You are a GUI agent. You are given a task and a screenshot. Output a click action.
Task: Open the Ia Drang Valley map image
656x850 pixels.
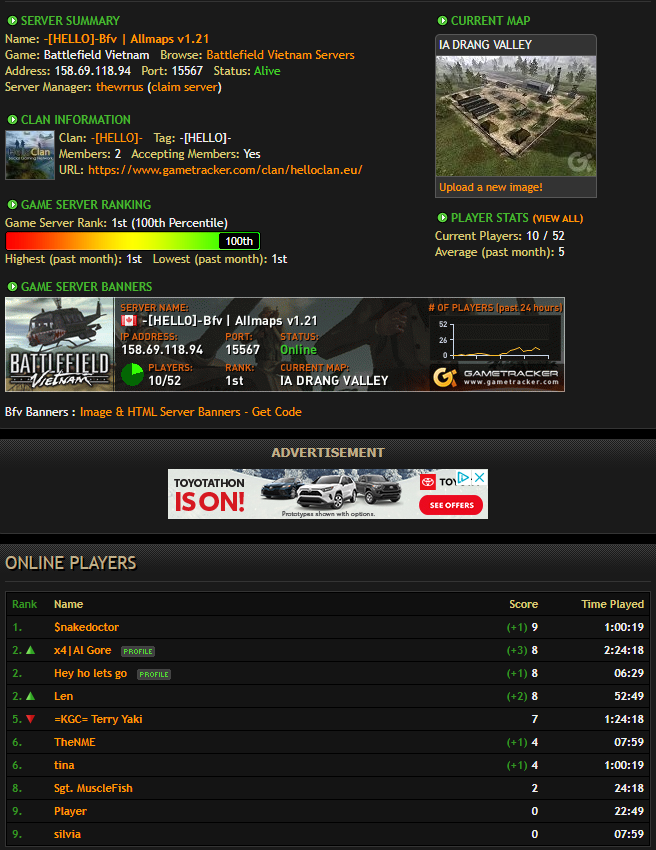point(516,116)
